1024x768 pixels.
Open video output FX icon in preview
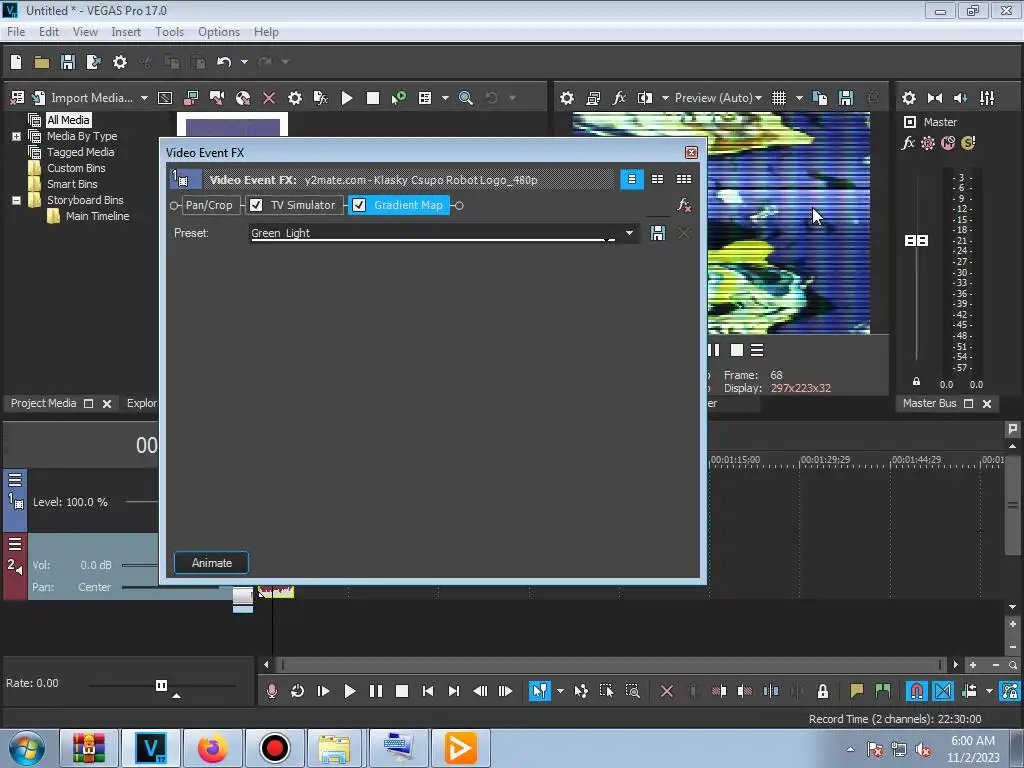[x=619, y=98]
